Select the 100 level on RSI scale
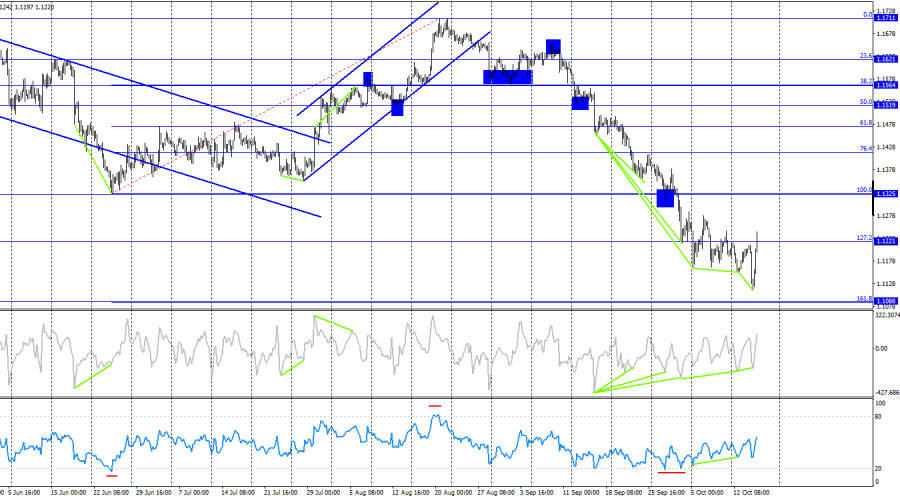Screen dimensions: 900x500 pos(880,404)
